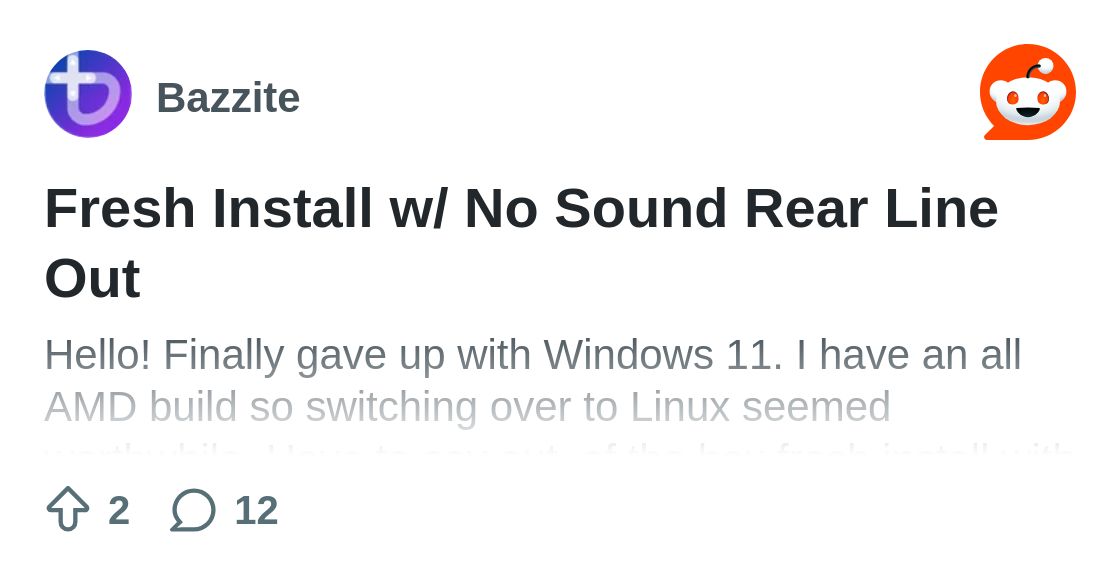Screen dimensions: 1120x584
Task: Upvote the post with the arrow icon
Action: pos(68,509)
